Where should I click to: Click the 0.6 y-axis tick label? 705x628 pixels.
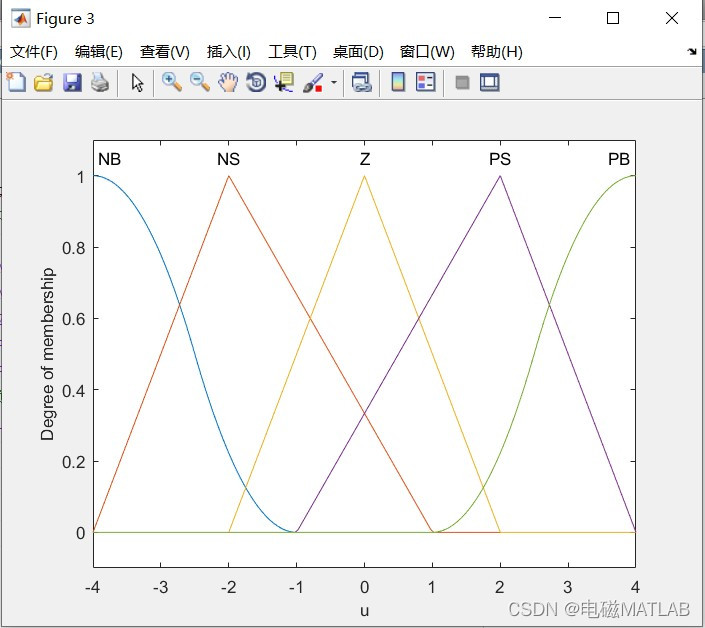pyautogui.click(x=74, y=319)
